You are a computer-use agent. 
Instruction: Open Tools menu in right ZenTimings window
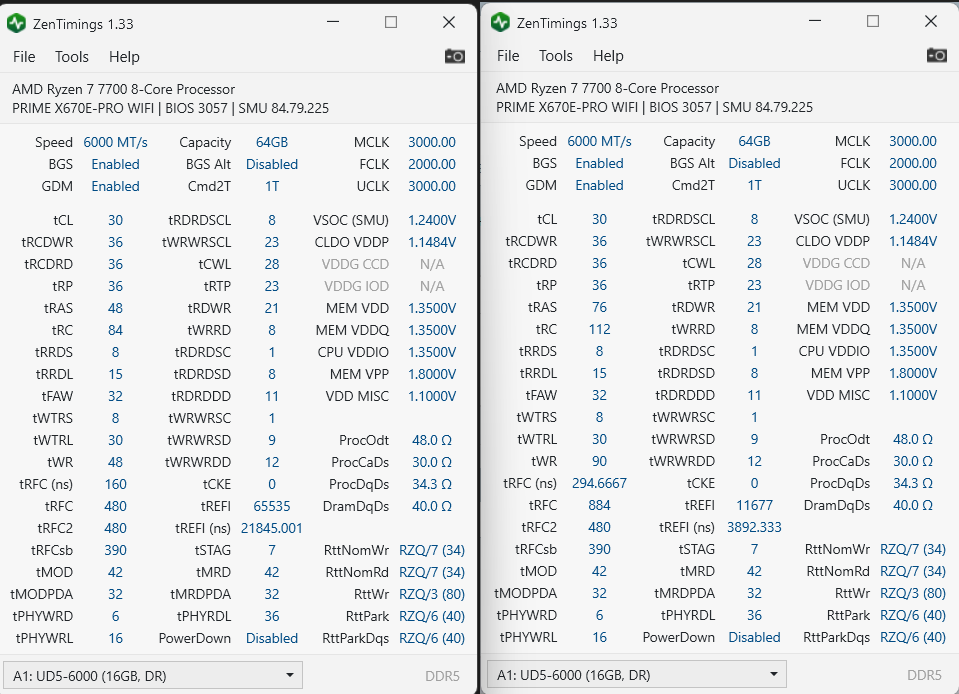click(x=556, y=56)
